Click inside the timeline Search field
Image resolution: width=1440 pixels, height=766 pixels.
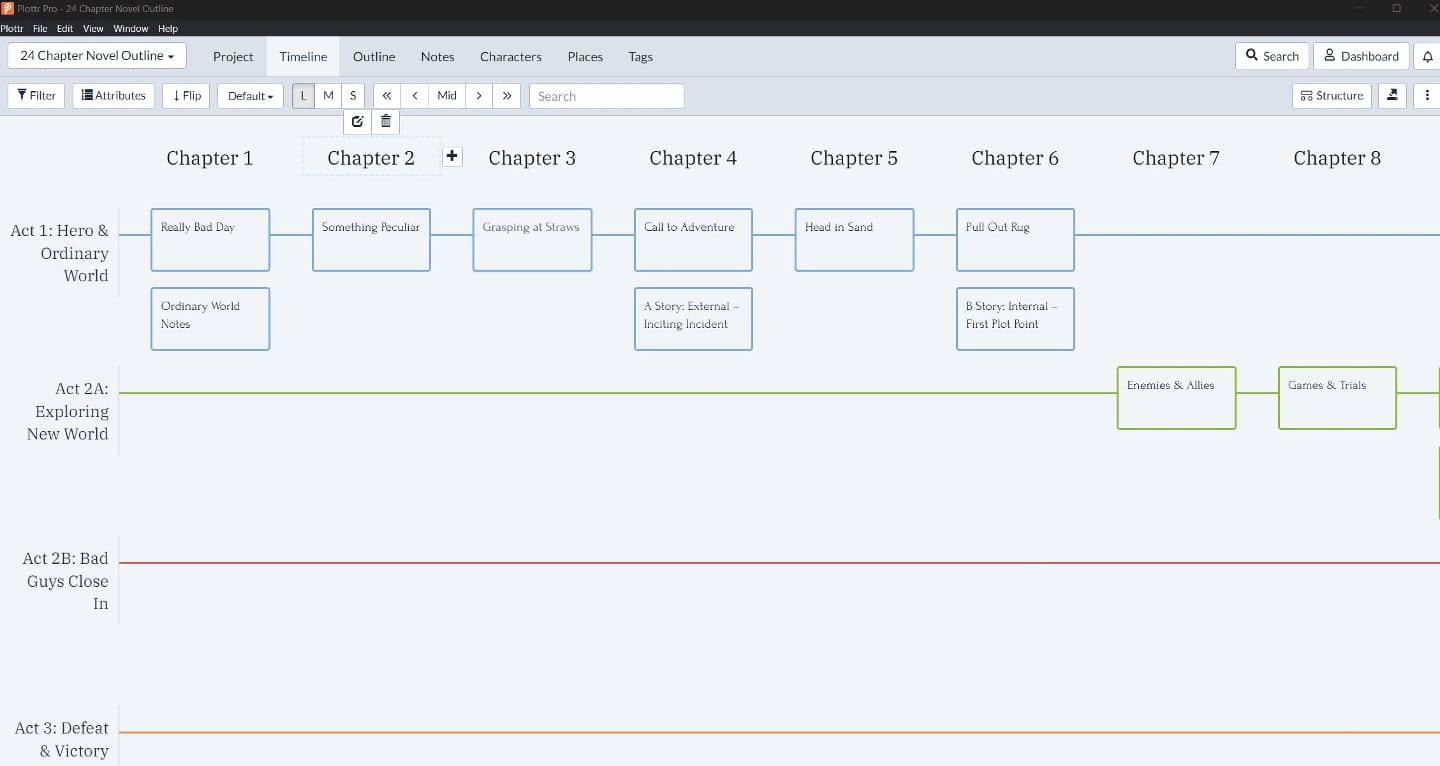606,95
